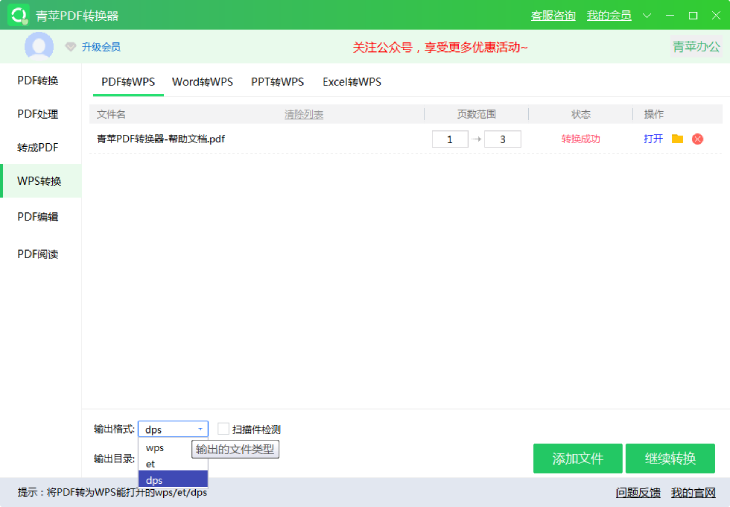The image size is (730, 507).
Task: Switch to Word转WPS tab
Action: 203,82
